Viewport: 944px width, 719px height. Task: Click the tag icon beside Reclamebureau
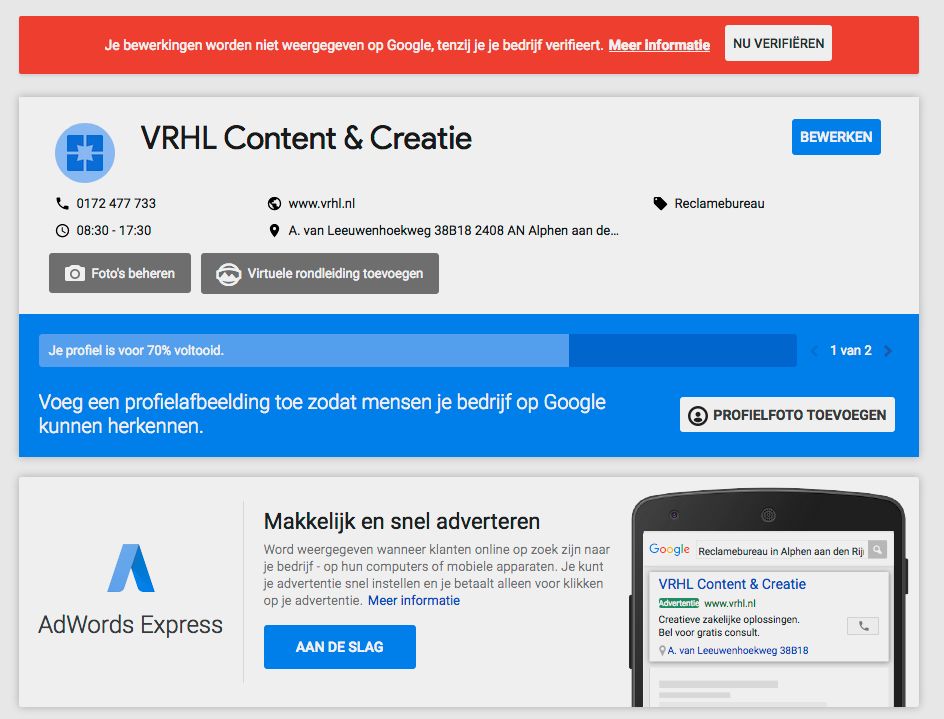coord(660,203)
